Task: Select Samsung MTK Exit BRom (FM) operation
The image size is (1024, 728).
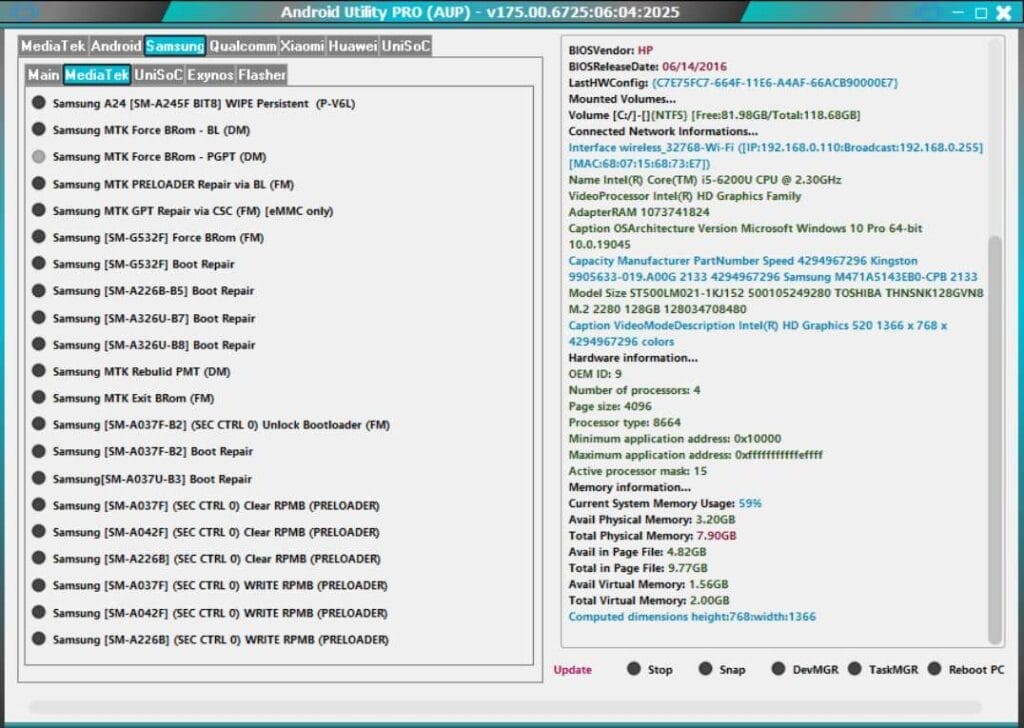Action: click(x=40, y=398)
